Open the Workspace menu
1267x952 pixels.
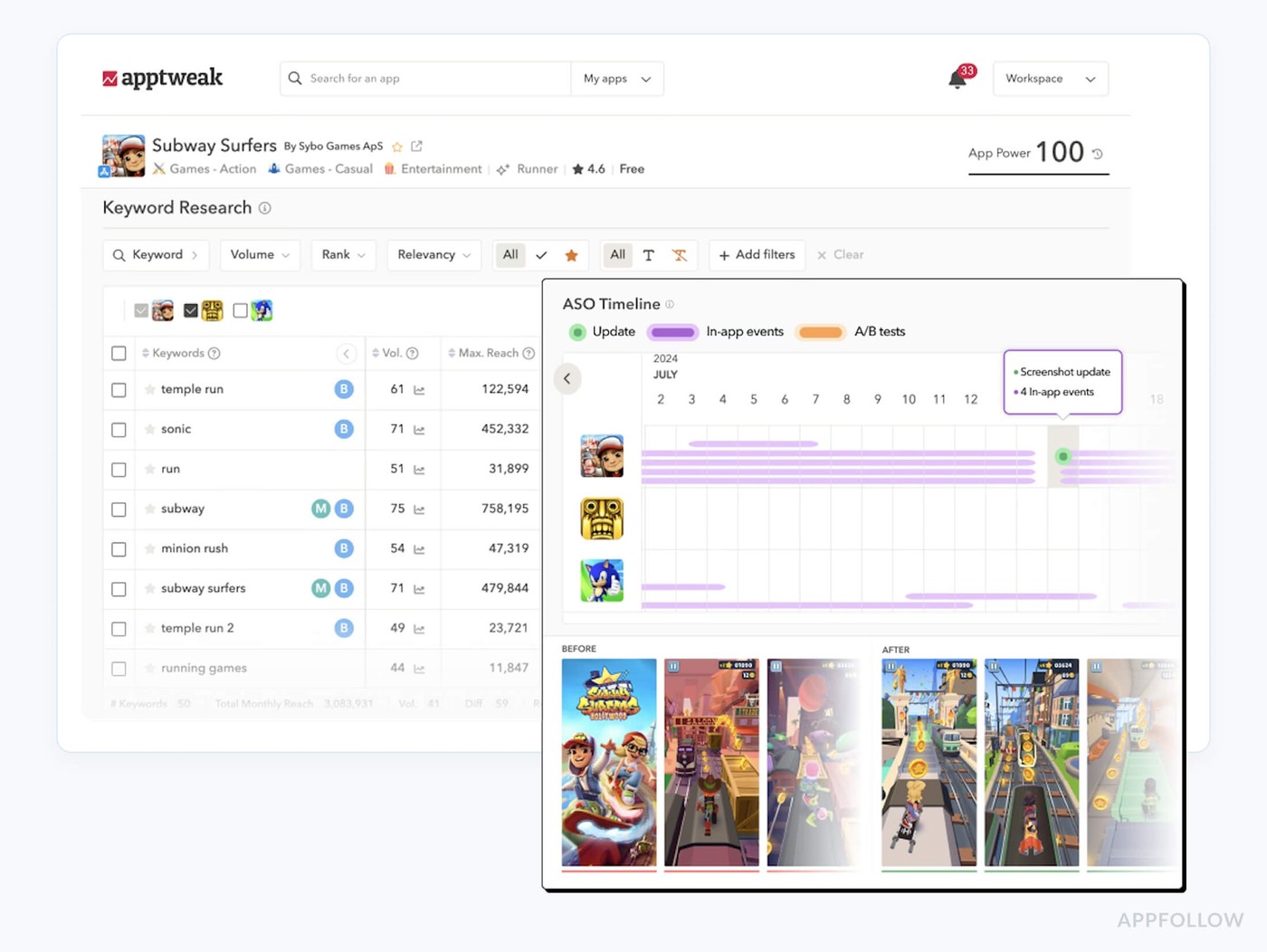(1050, 79)
